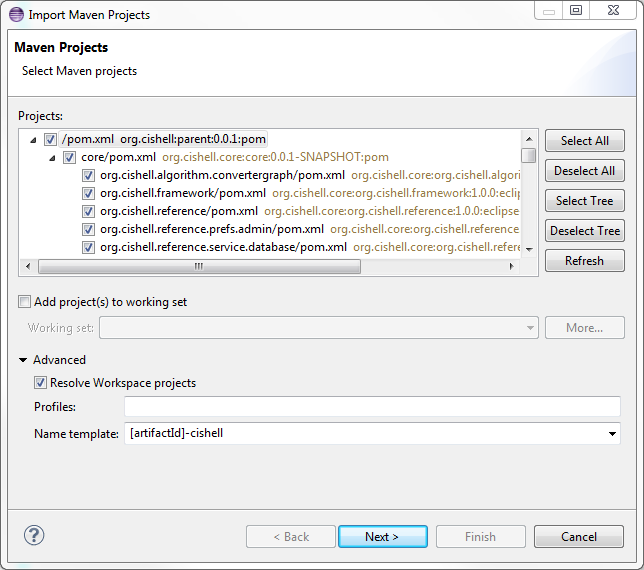Open the Name template dropdown
This screenshot has height=570, width=644.
point(612,434)
